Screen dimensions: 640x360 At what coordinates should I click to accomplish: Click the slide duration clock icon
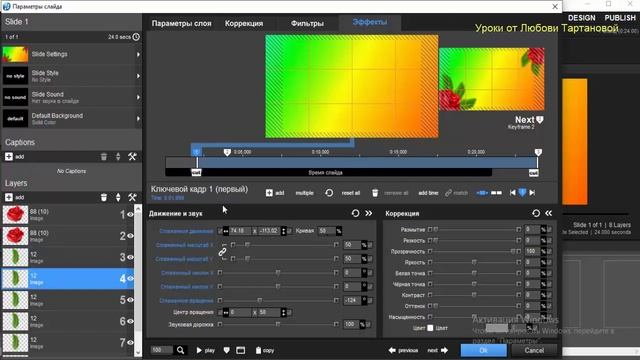click(136, 37)
